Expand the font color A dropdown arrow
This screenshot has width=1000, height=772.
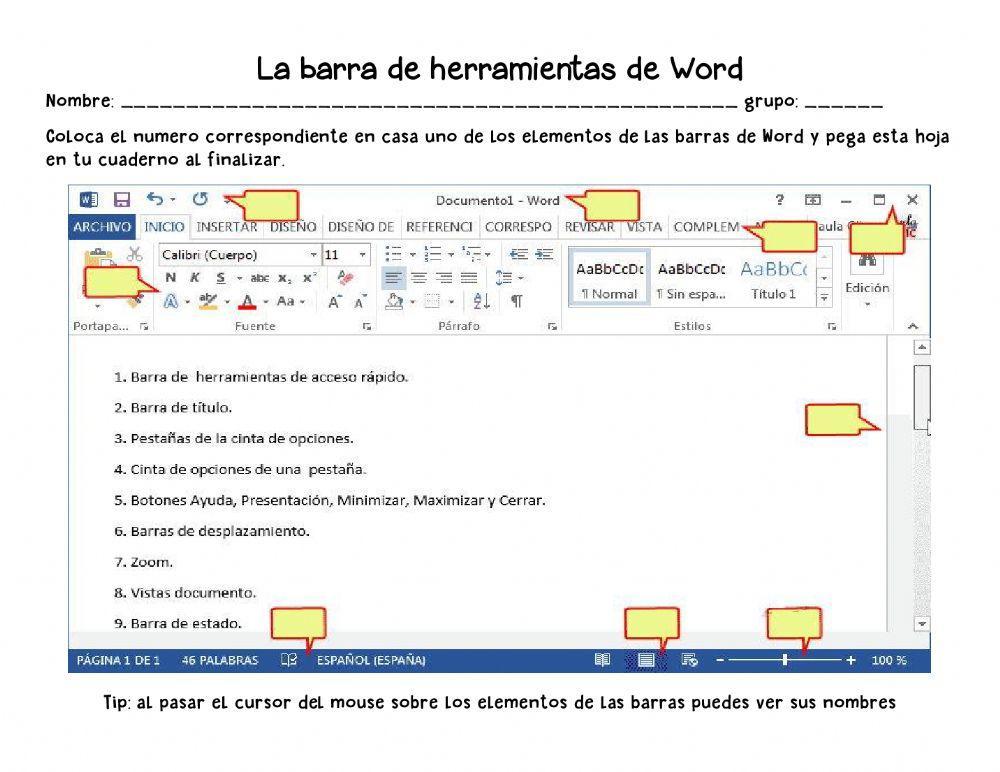[x=265, y=299]
